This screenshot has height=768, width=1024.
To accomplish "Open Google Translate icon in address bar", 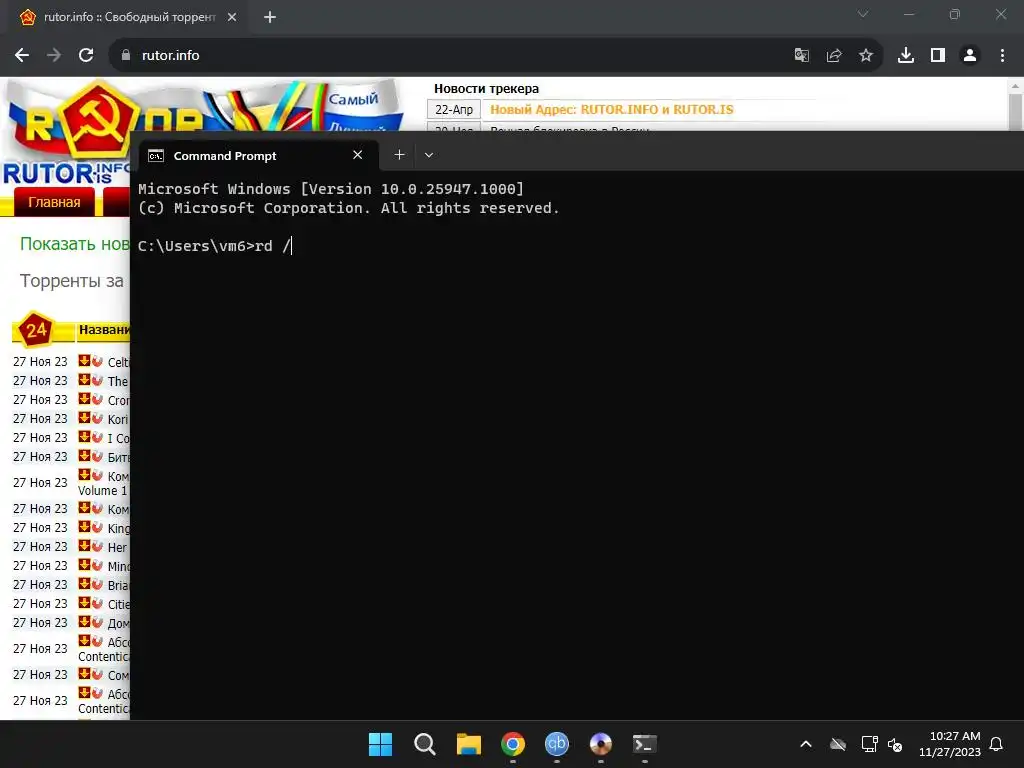I will point(801,56).
